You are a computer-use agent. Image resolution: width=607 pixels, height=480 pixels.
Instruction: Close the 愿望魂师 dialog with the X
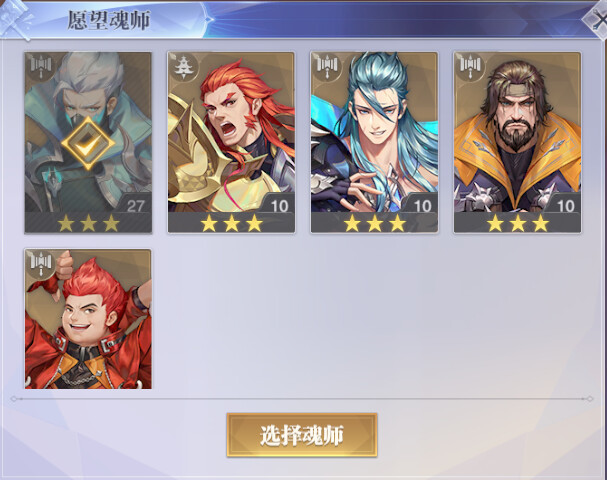[x=596, y=19]
